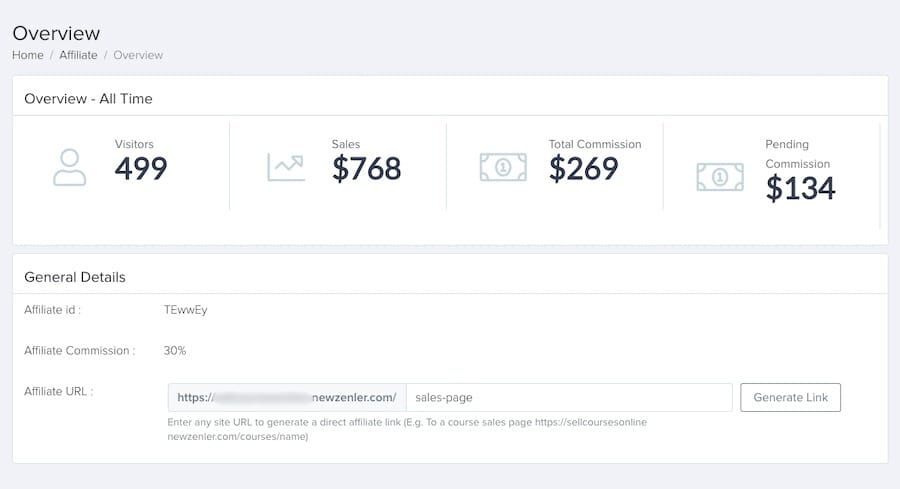Click the Sales trend chart icon
Image resolution: width=900 pixels, height=489 pixels.
pos(285,167)
